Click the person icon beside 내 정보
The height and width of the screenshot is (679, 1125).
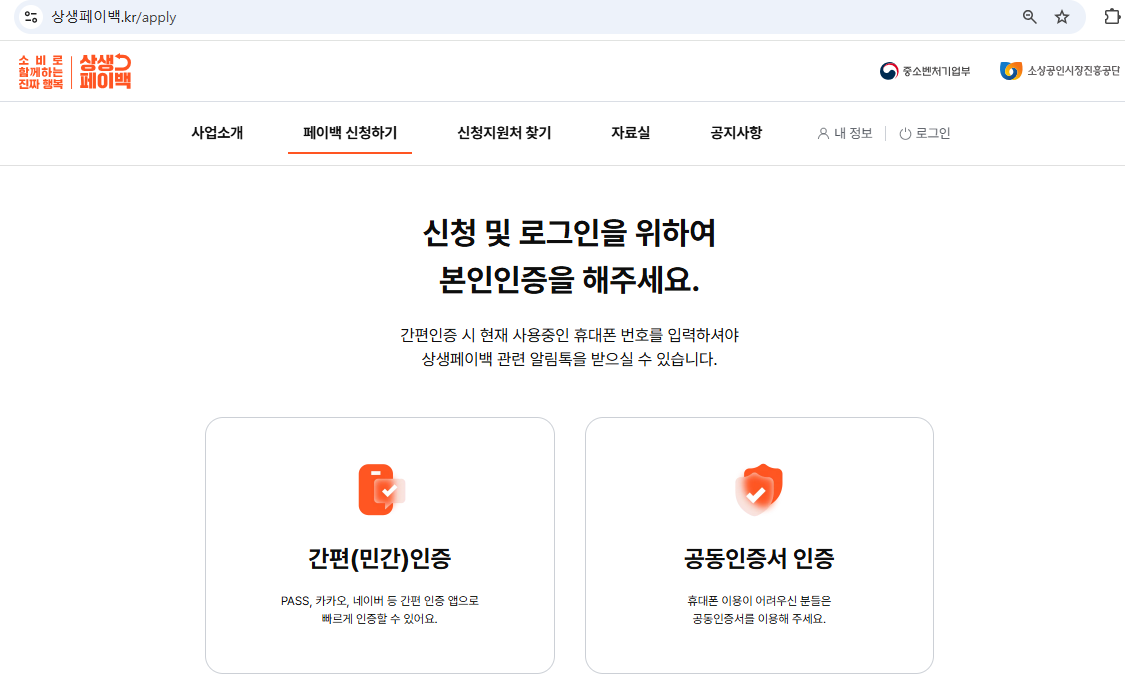click(x=822, y=133)
